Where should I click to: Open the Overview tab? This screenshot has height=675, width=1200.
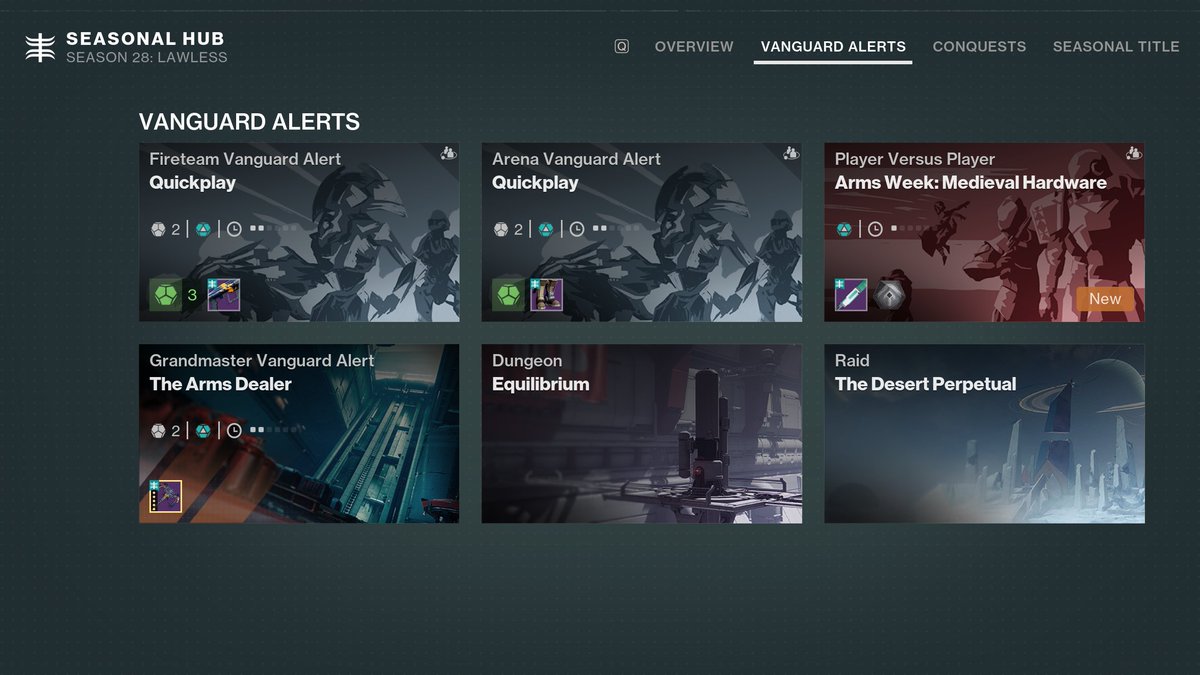(x=694, y=47)
